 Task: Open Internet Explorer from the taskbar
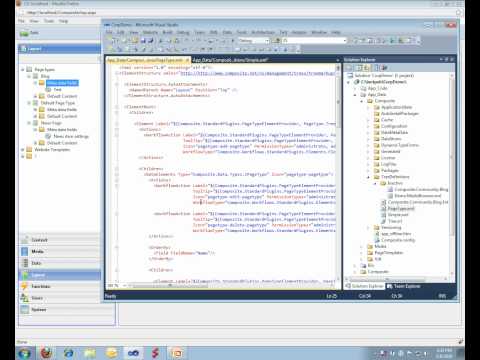[68, 353]
